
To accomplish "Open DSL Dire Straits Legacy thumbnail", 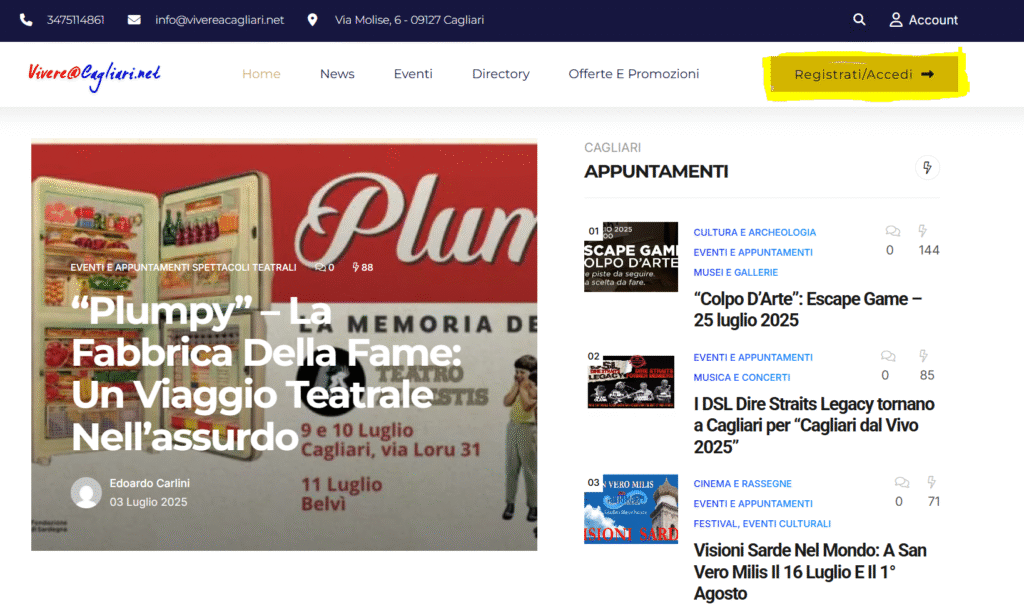I will click(x=631, y=381).
